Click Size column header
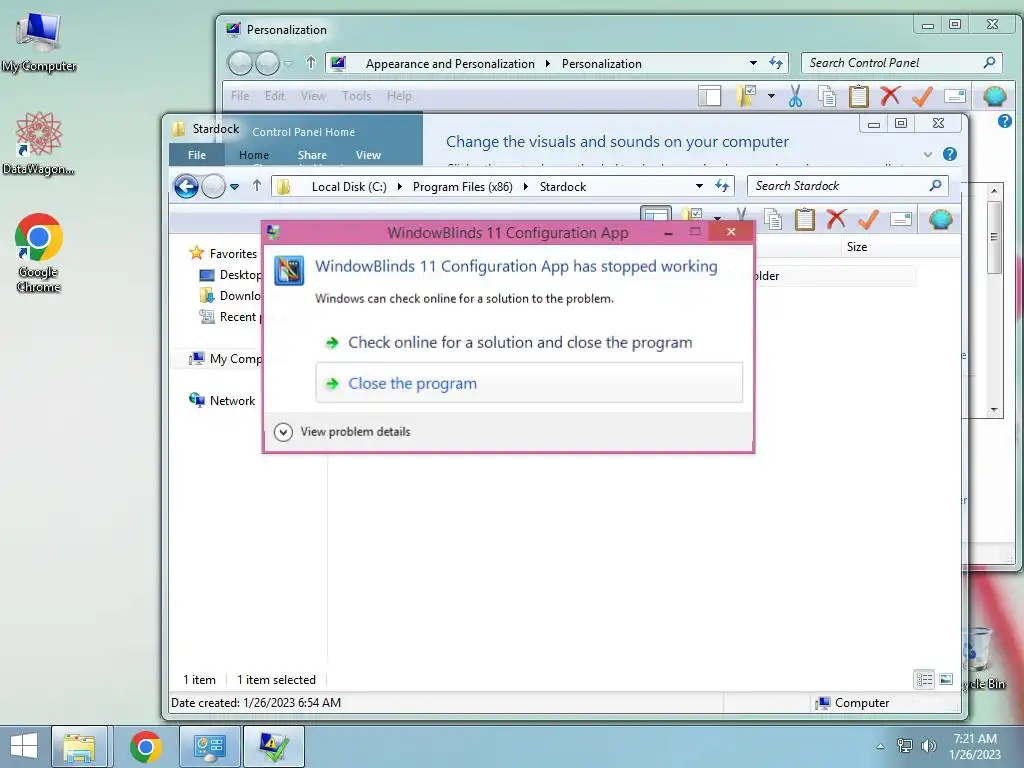 tap(857, 247)
